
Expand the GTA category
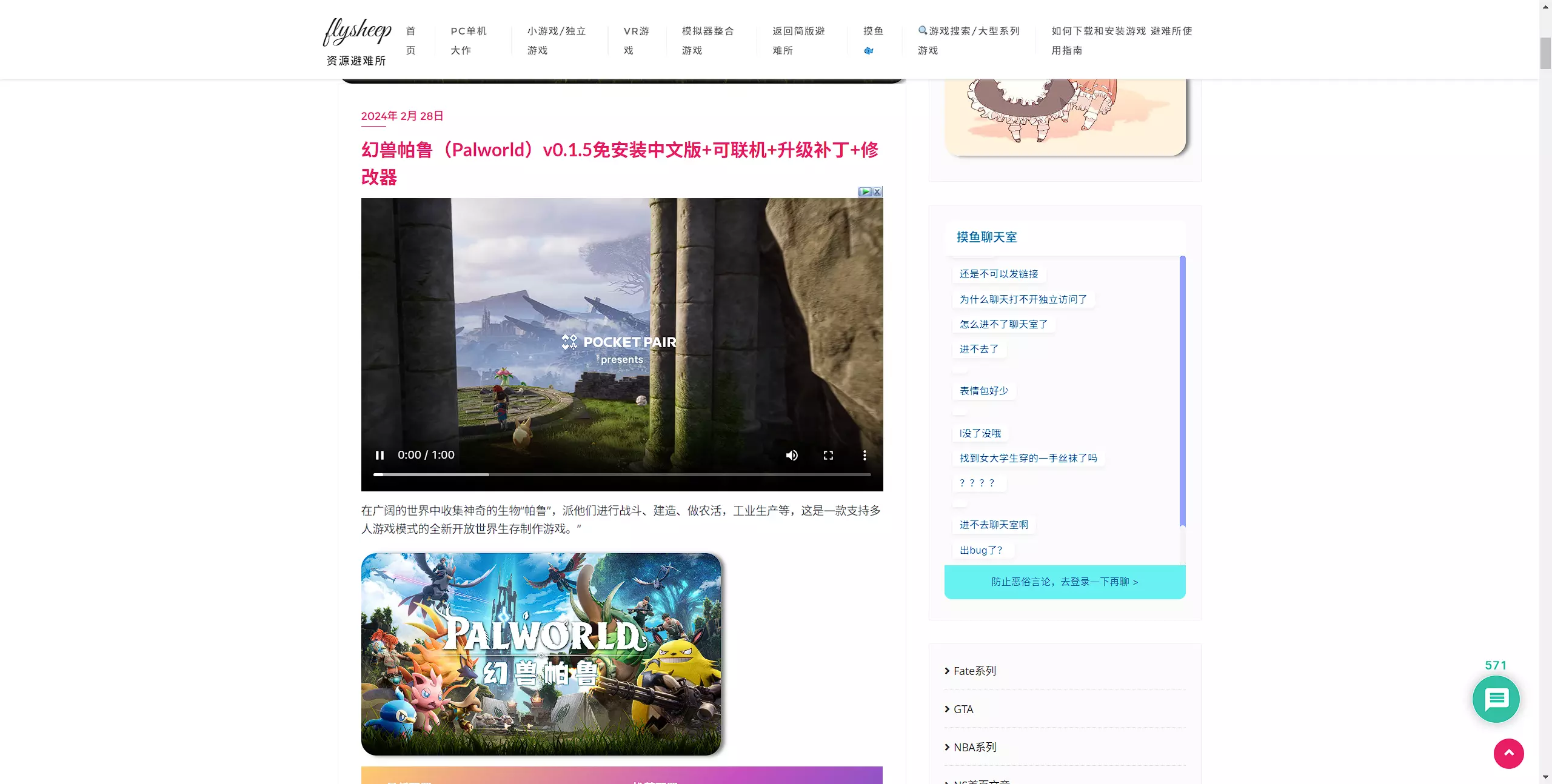pyautogui.click(x=963, y=709)
